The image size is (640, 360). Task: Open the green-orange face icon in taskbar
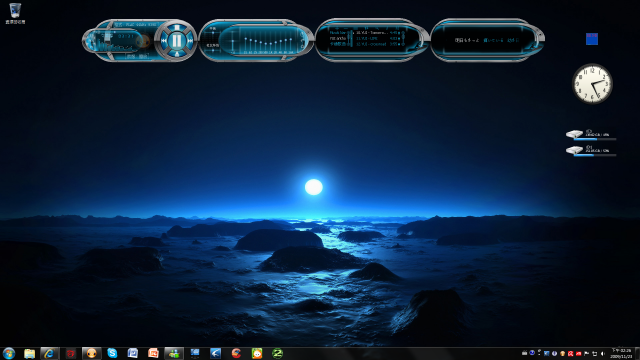257,353
